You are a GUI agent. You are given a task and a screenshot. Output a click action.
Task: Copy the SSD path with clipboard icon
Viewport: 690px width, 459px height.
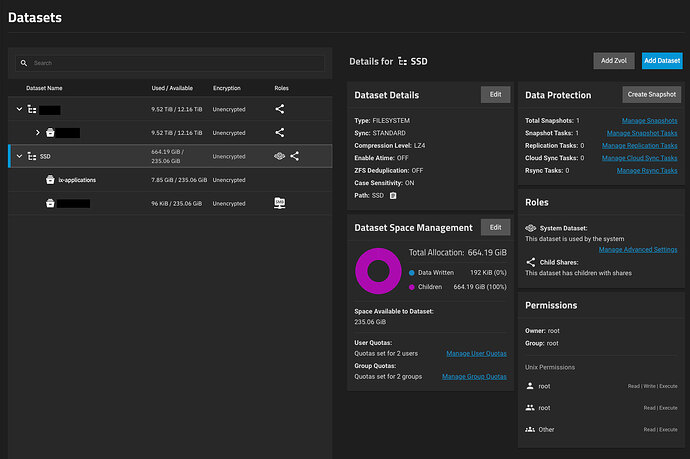point(393,195)
